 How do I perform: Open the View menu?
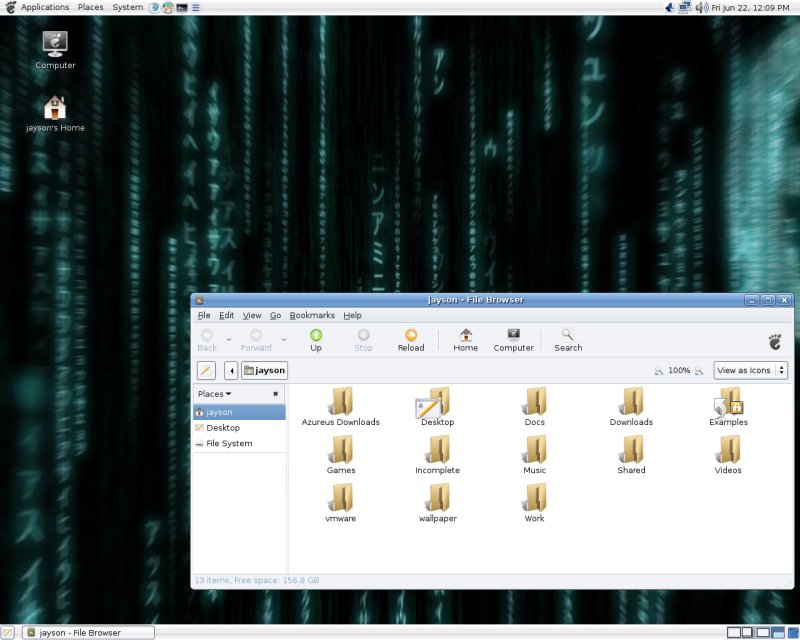[252, 315]
